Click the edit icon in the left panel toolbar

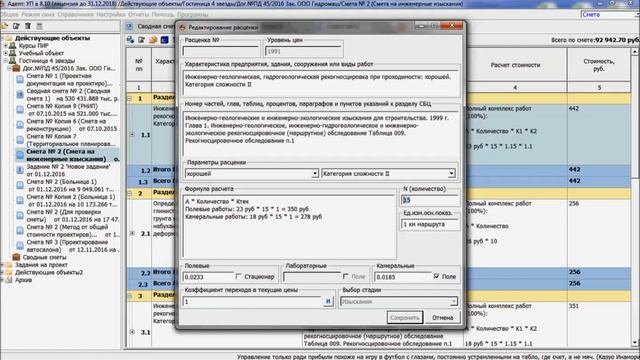click(x=16, y=26)
